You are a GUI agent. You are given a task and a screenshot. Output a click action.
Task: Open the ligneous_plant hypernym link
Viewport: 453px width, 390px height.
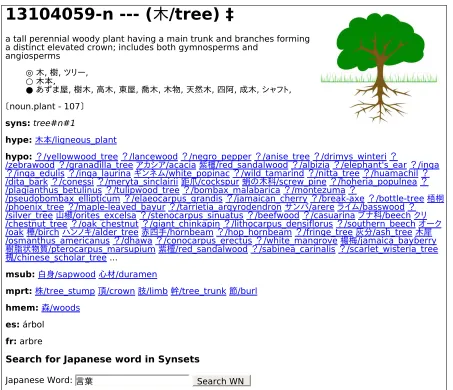[x=76, y=140]
